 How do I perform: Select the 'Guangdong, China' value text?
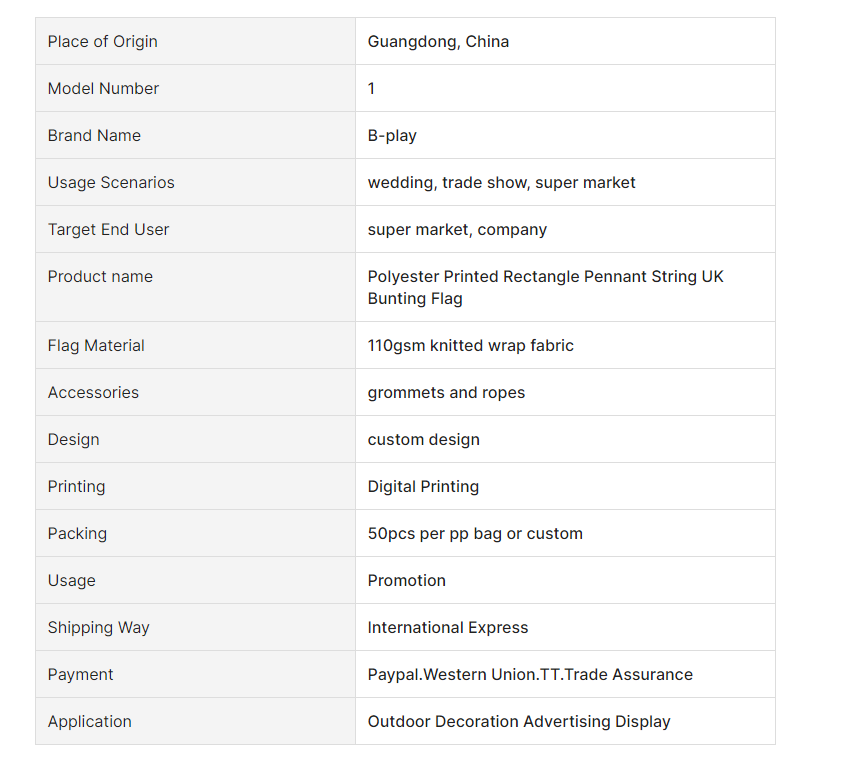click(x=438, y=41)
